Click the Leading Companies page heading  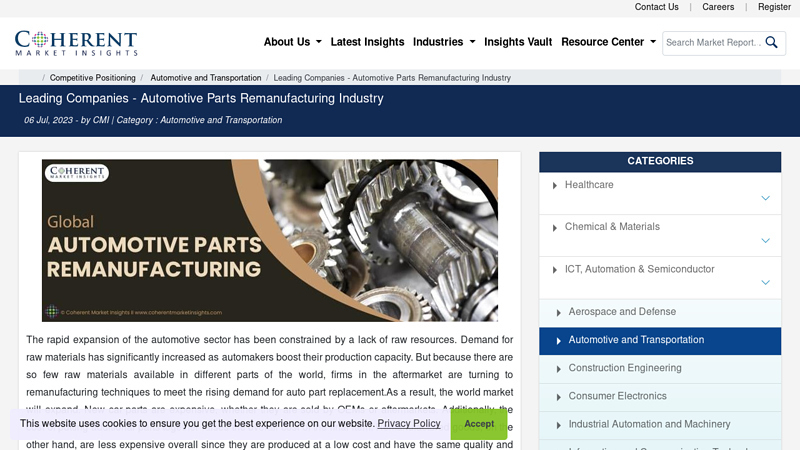[201, 98]
